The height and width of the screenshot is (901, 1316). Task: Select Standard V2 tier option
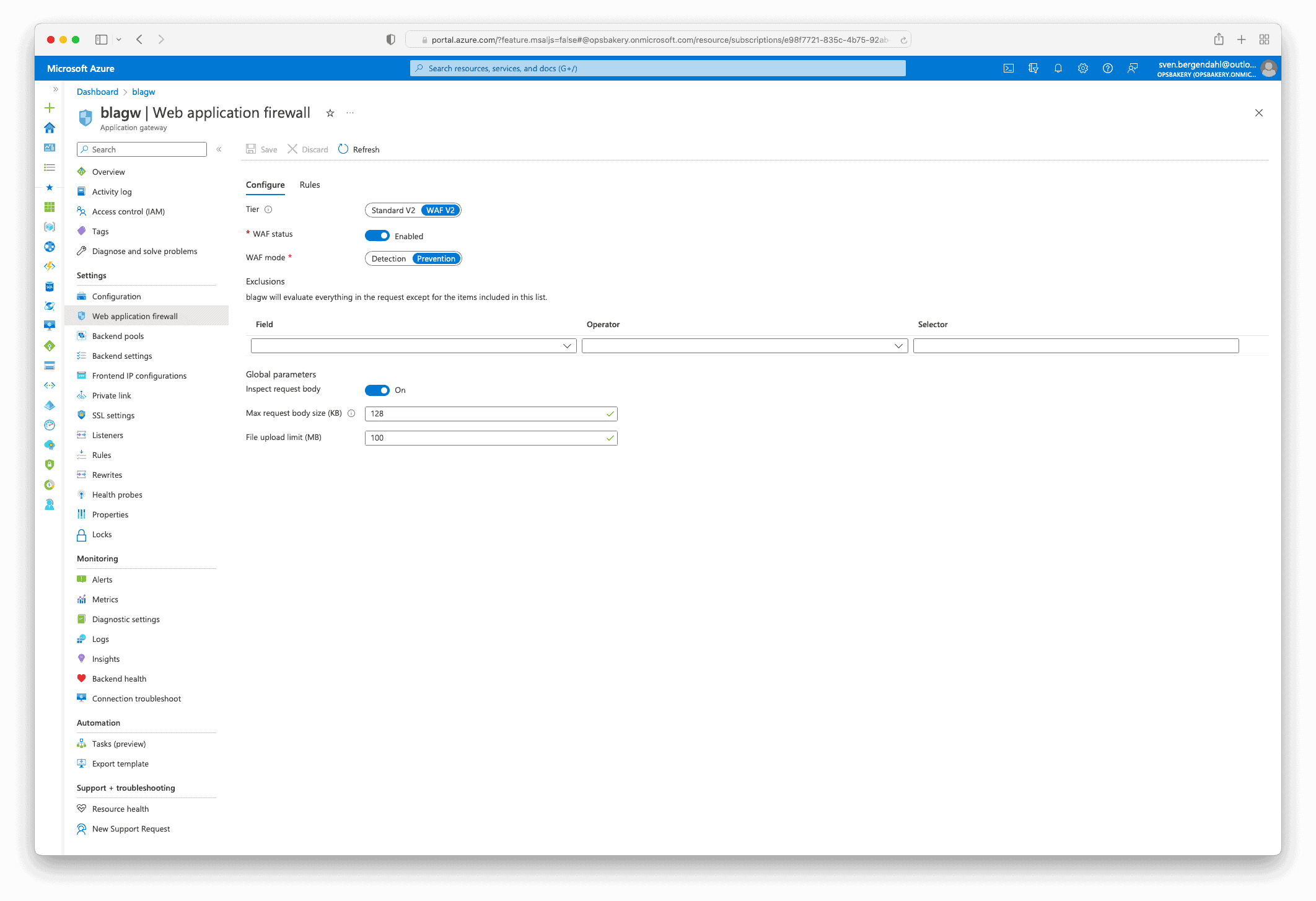pyautogui.click(x=393, y=210)
